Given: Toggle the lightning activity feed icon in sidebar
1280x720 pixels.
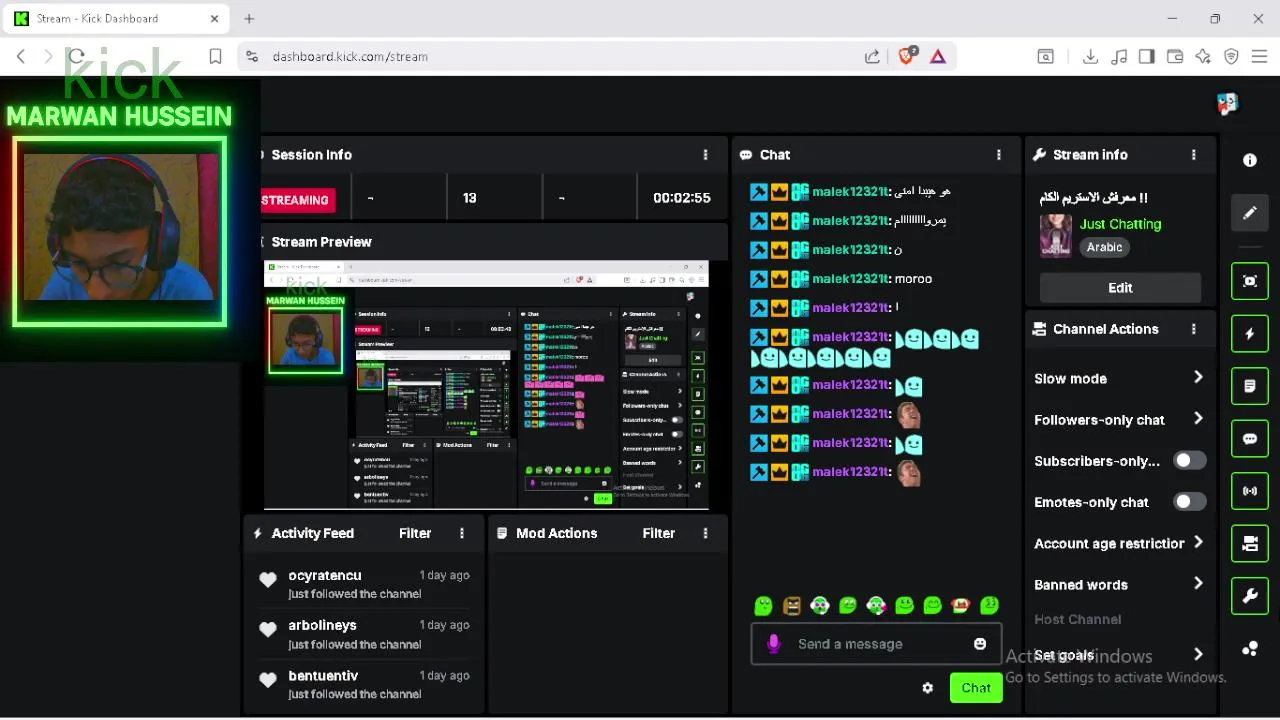Looking at the screenshot, I should pyautogui.click(x=1250, y=333).
